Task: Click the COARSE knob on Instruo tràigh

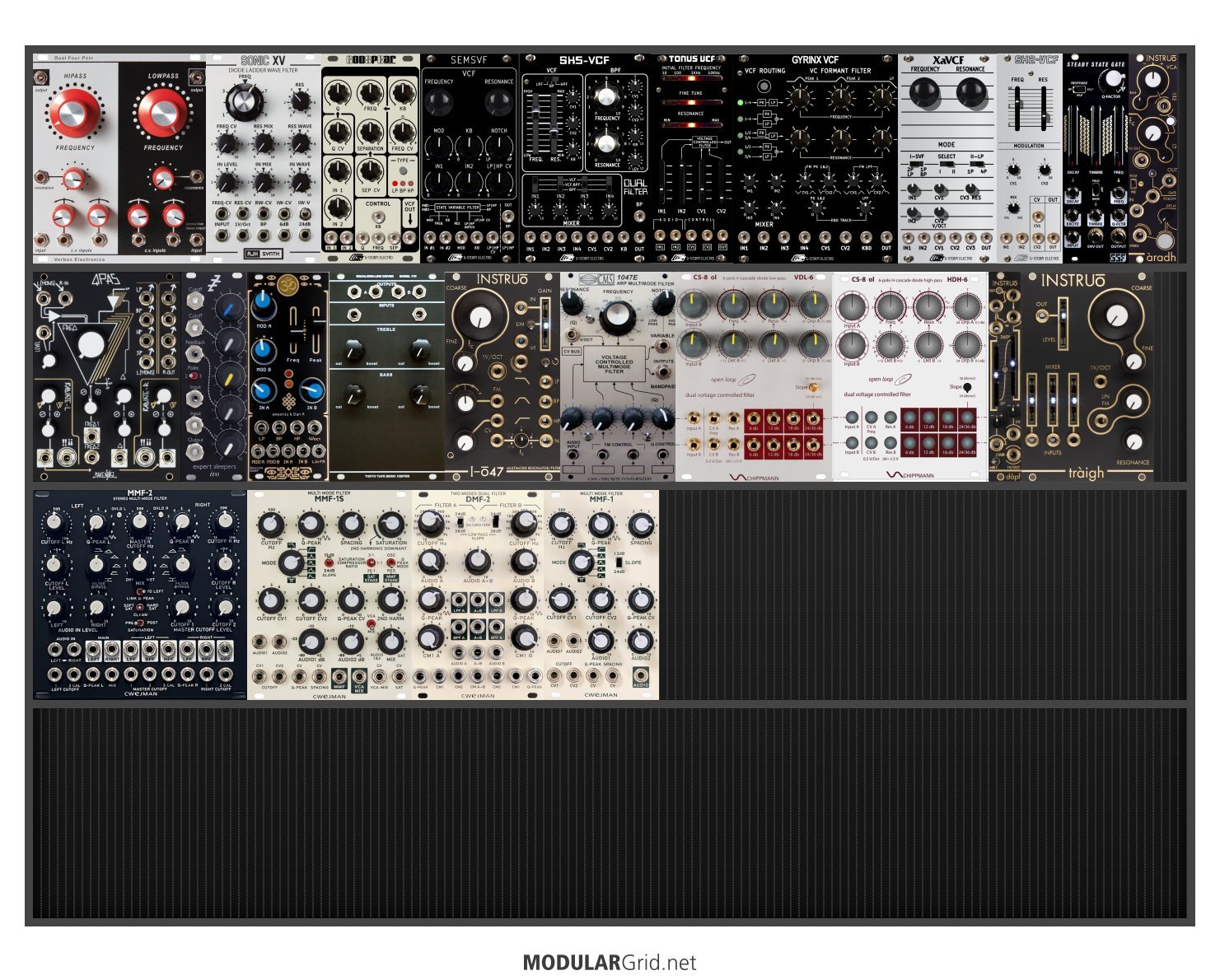Action: click(x=1116, y=316)
